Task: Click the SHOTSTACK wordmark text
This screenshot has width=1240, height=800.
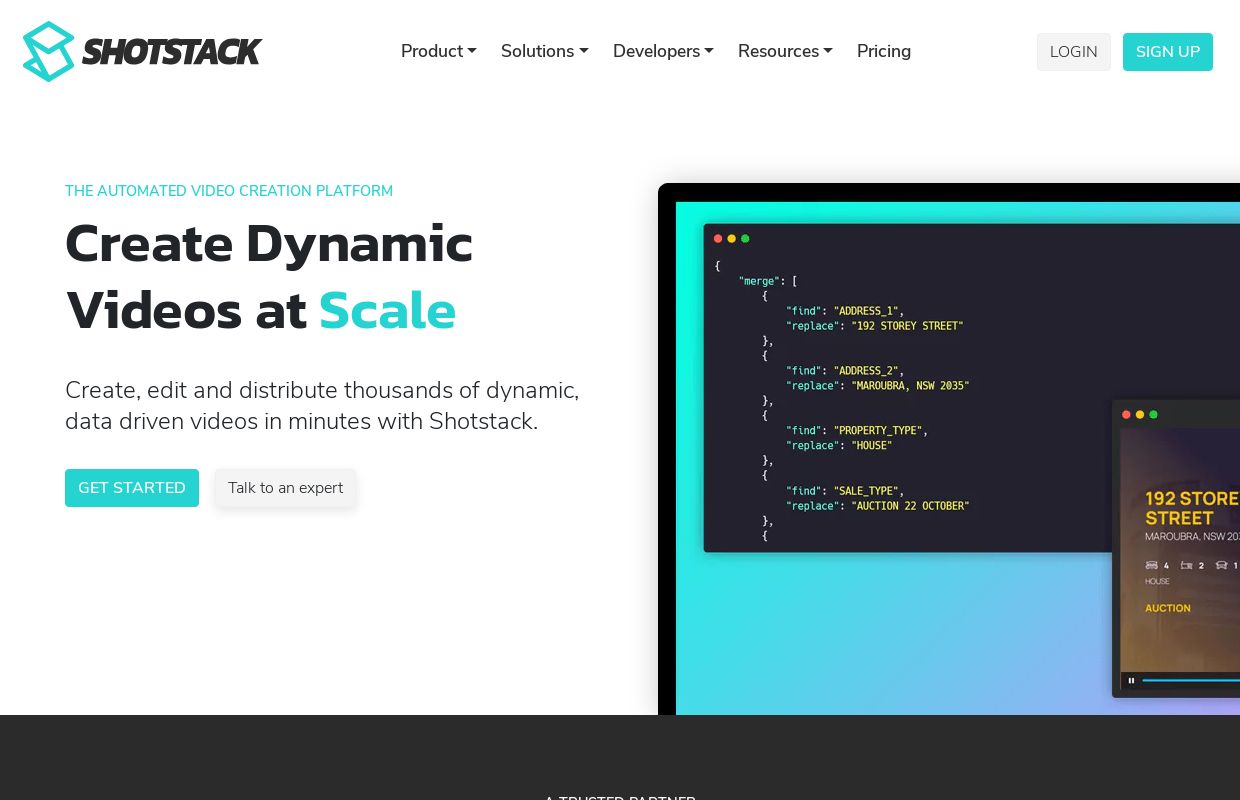Action: coord(172,52)
